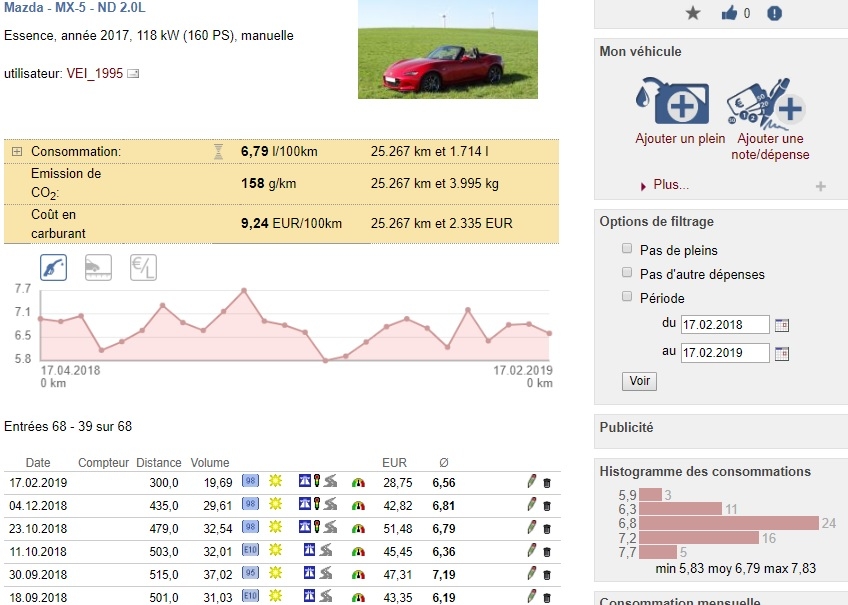848x605 pixels.
Task: Edit the 23.10.2018 entry pencil icon
Action: click(532, 527)
